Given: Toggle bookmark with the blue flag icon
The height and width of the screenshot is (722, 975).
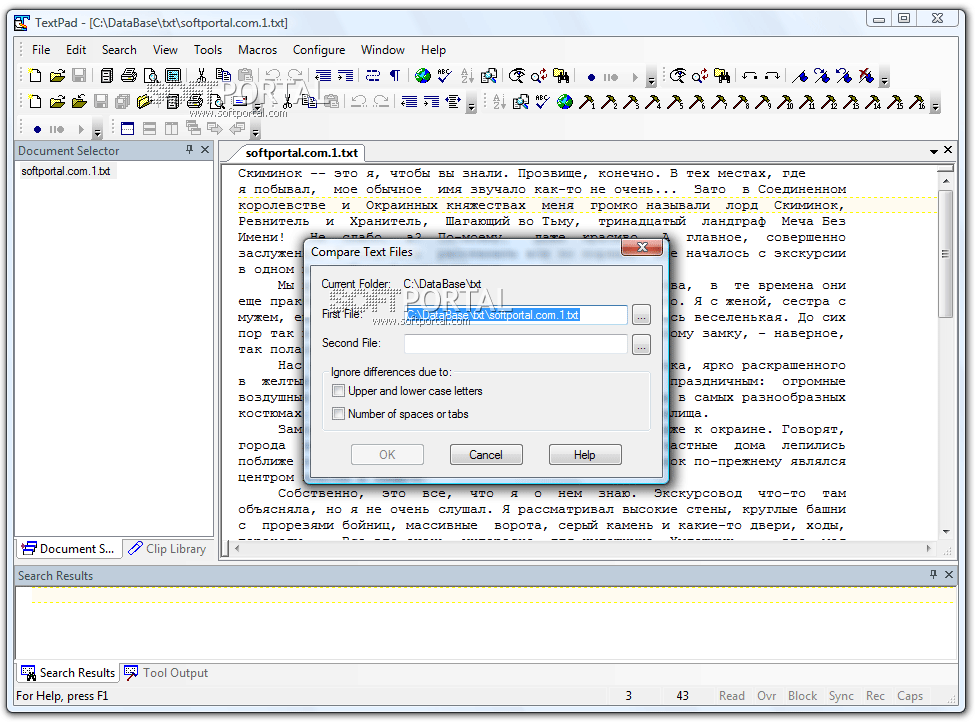Looking at the screenshot, I should [800, 76].
